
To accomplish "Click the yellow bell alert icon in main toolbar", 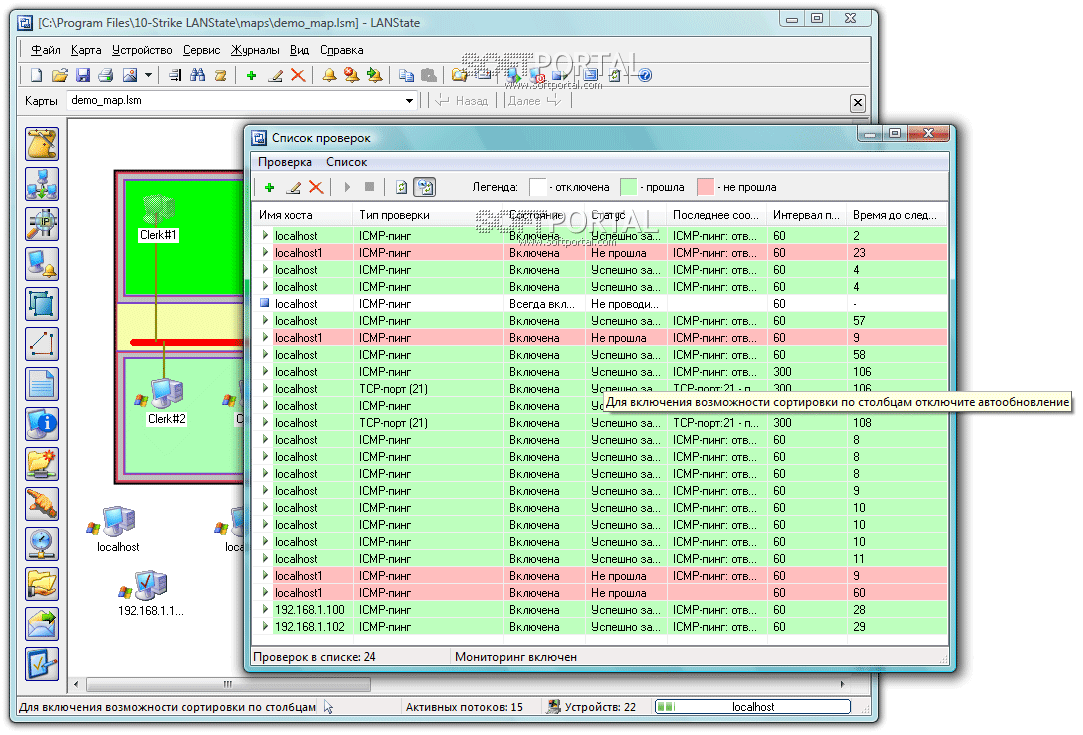I will coord(329,75).
